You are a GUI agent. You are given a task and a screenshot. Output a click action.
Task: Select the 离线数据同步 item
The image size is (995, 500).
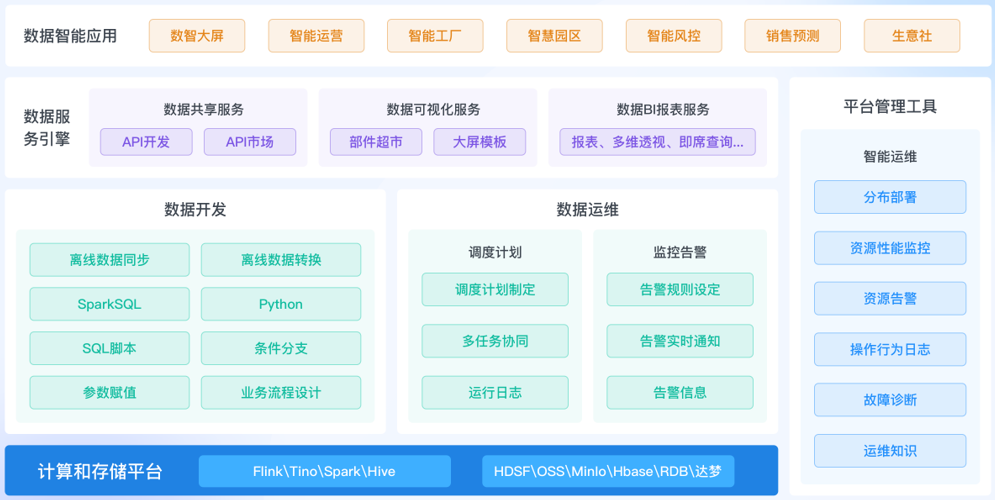pos(109,260)
